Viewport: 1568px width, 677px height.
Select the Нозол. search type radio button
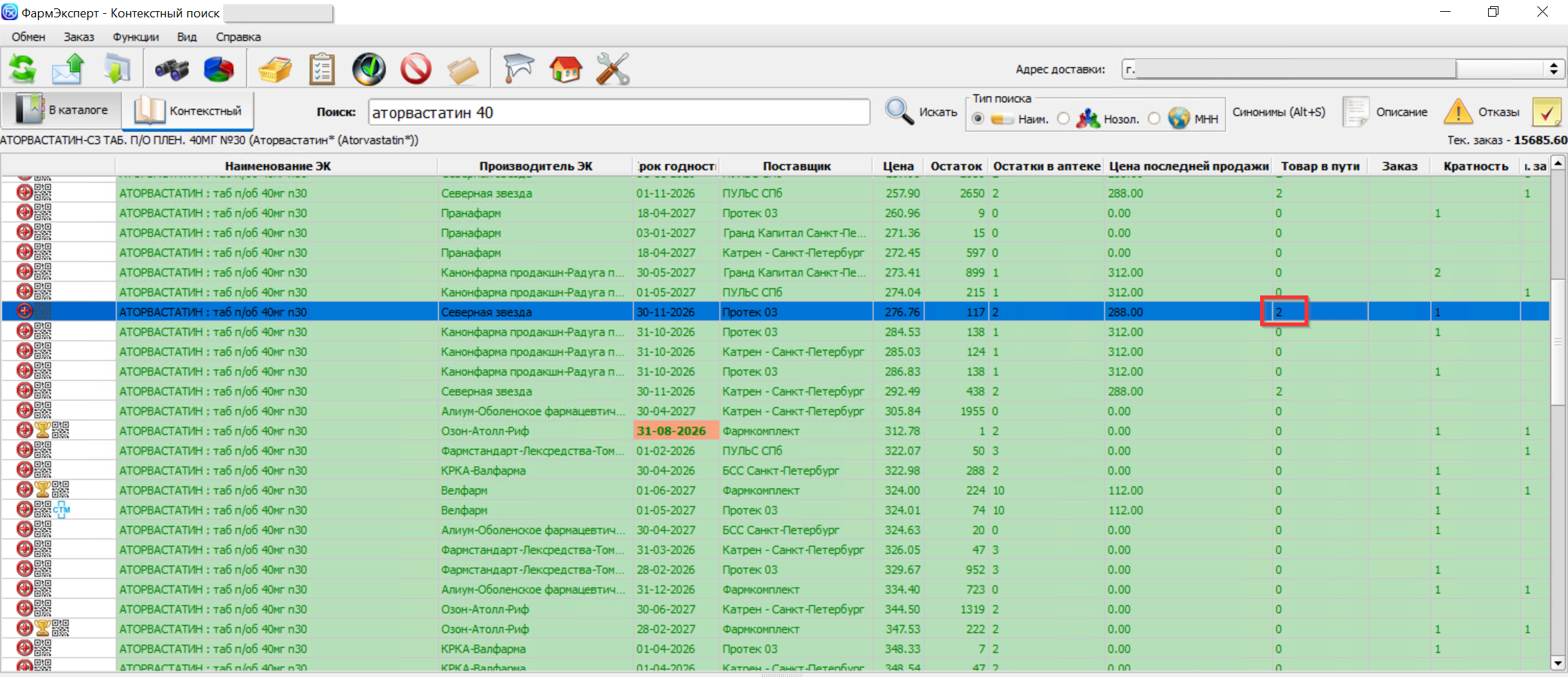pos(1063,119)
